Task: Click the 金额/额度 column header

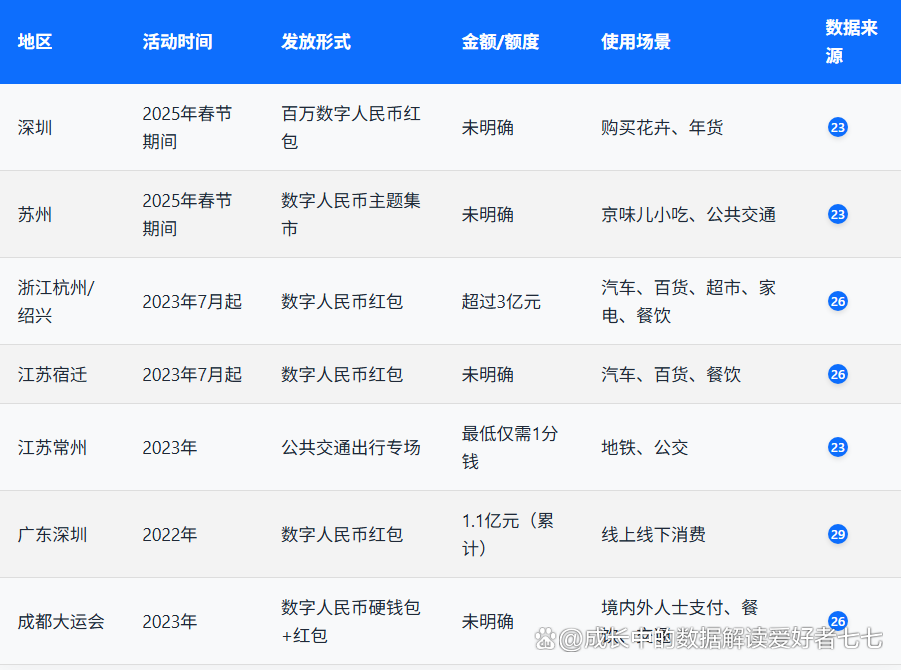Action: [495, 42]
